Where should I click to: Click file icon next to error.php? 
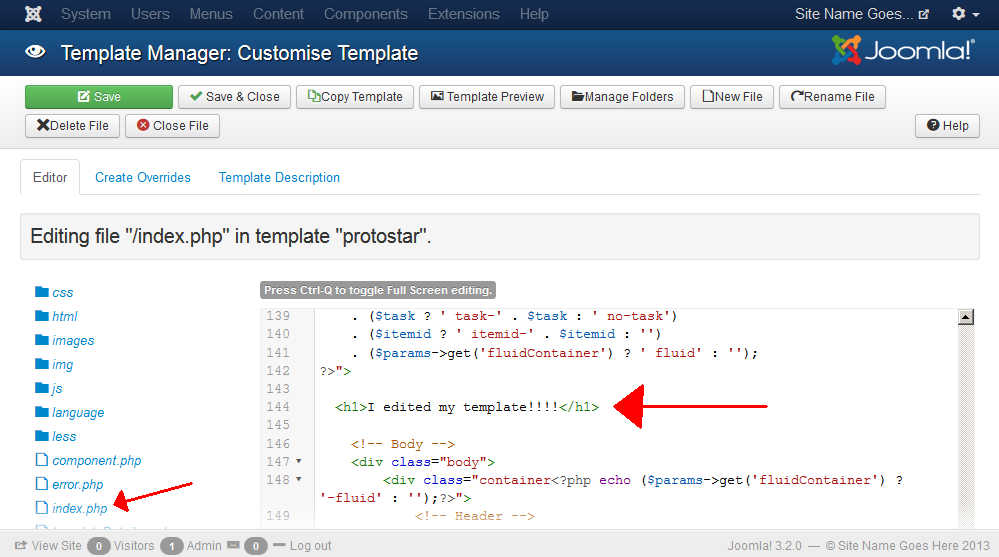coord(42,484)
